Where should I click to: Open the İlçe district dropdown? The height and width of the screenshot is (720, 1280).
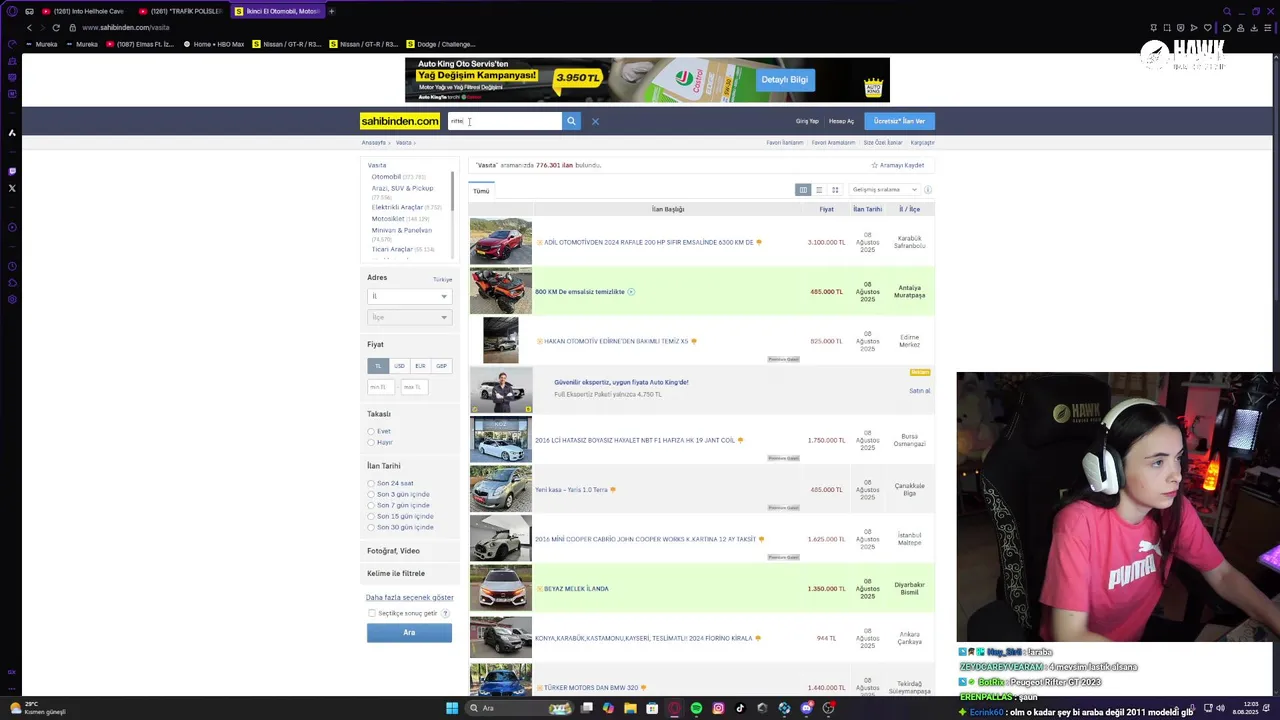coord(408,317)
